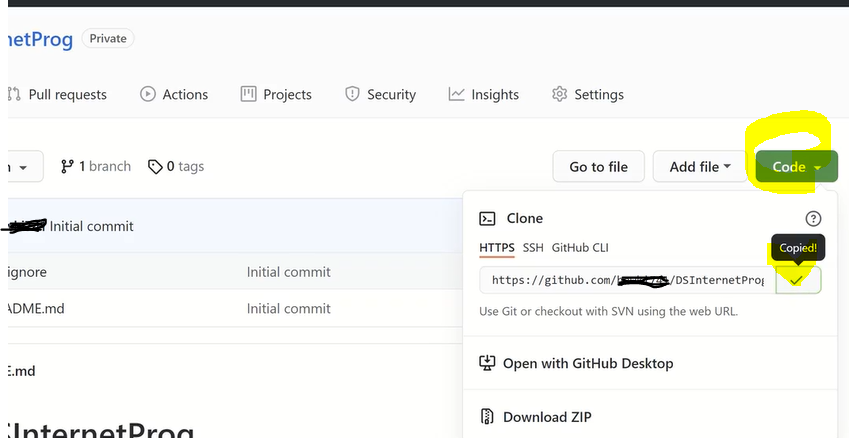Click the Clone terminal icon
849x438 pixels.
(487, 218)
